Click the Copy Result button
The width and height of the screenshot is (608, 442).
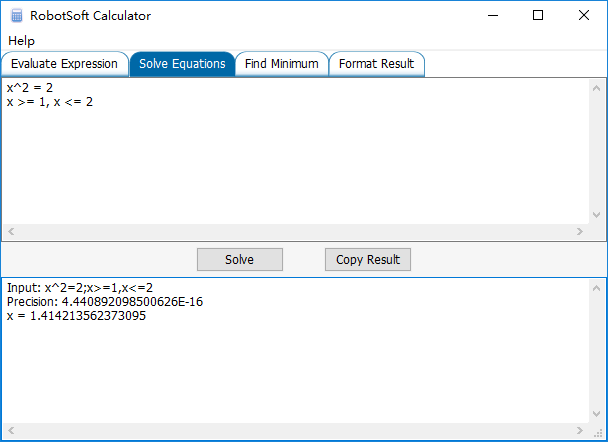click(x=368, y=259)
